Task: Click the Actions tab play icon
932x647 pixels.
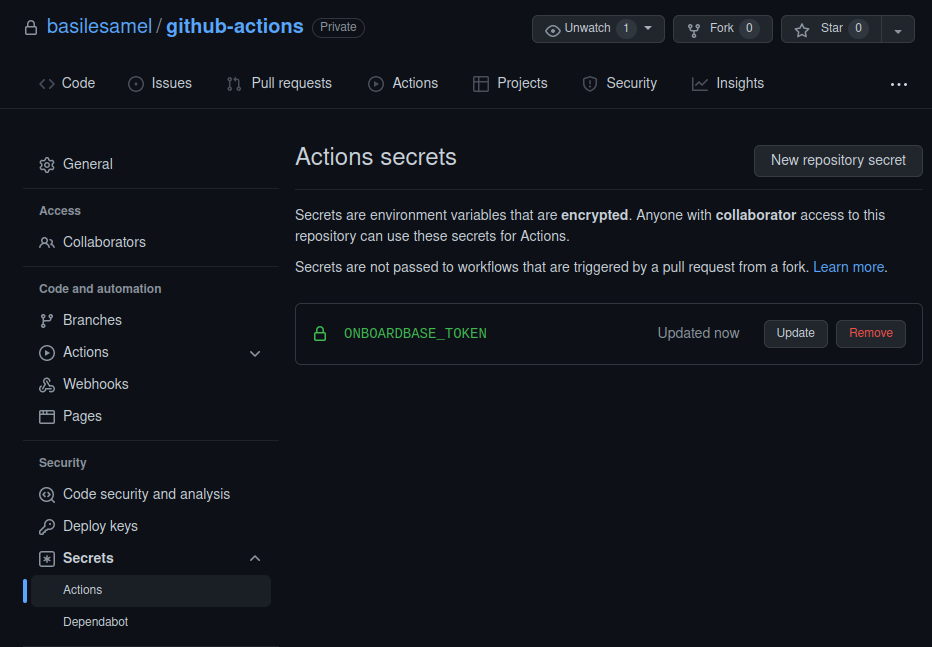Action: click(376, 84)
